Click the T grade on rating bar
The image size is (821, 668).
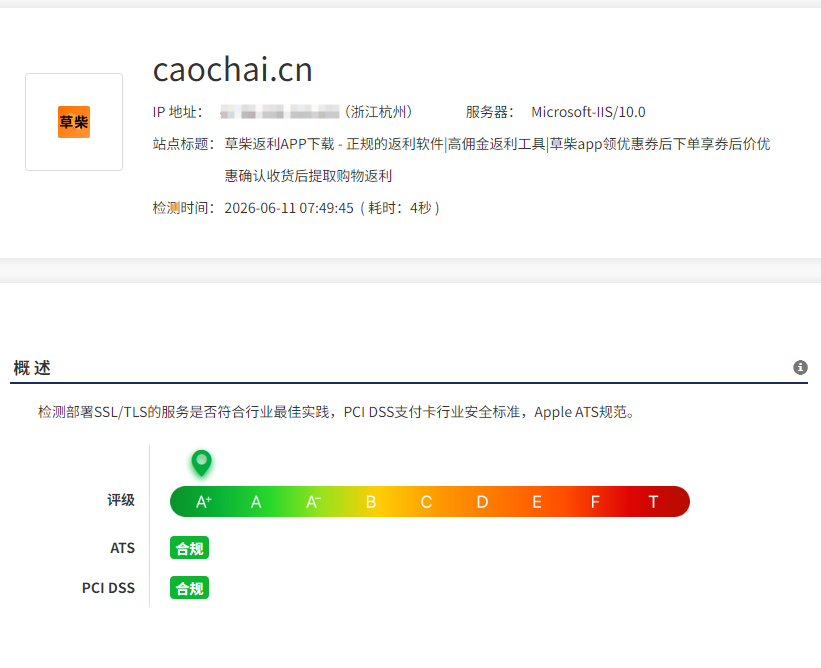click(x=653, y=502)
